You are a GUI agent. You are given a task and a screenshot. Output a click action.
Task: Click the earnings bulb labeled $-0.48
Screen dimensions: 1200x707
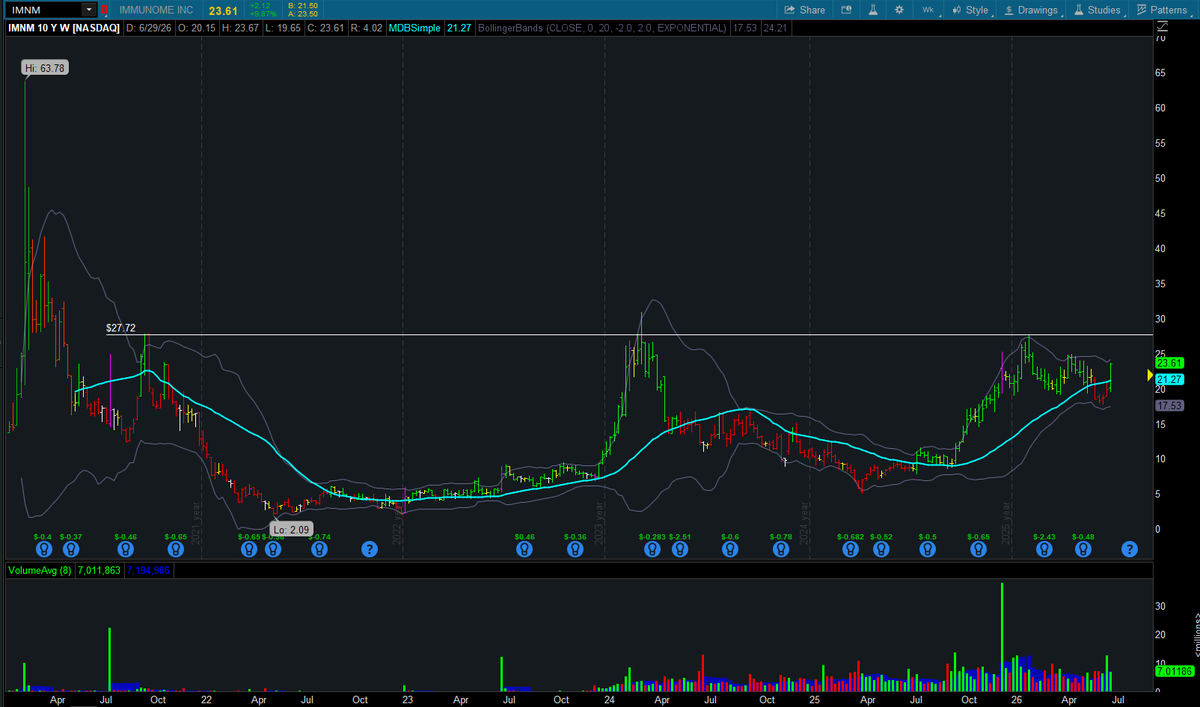point(1082,548)
